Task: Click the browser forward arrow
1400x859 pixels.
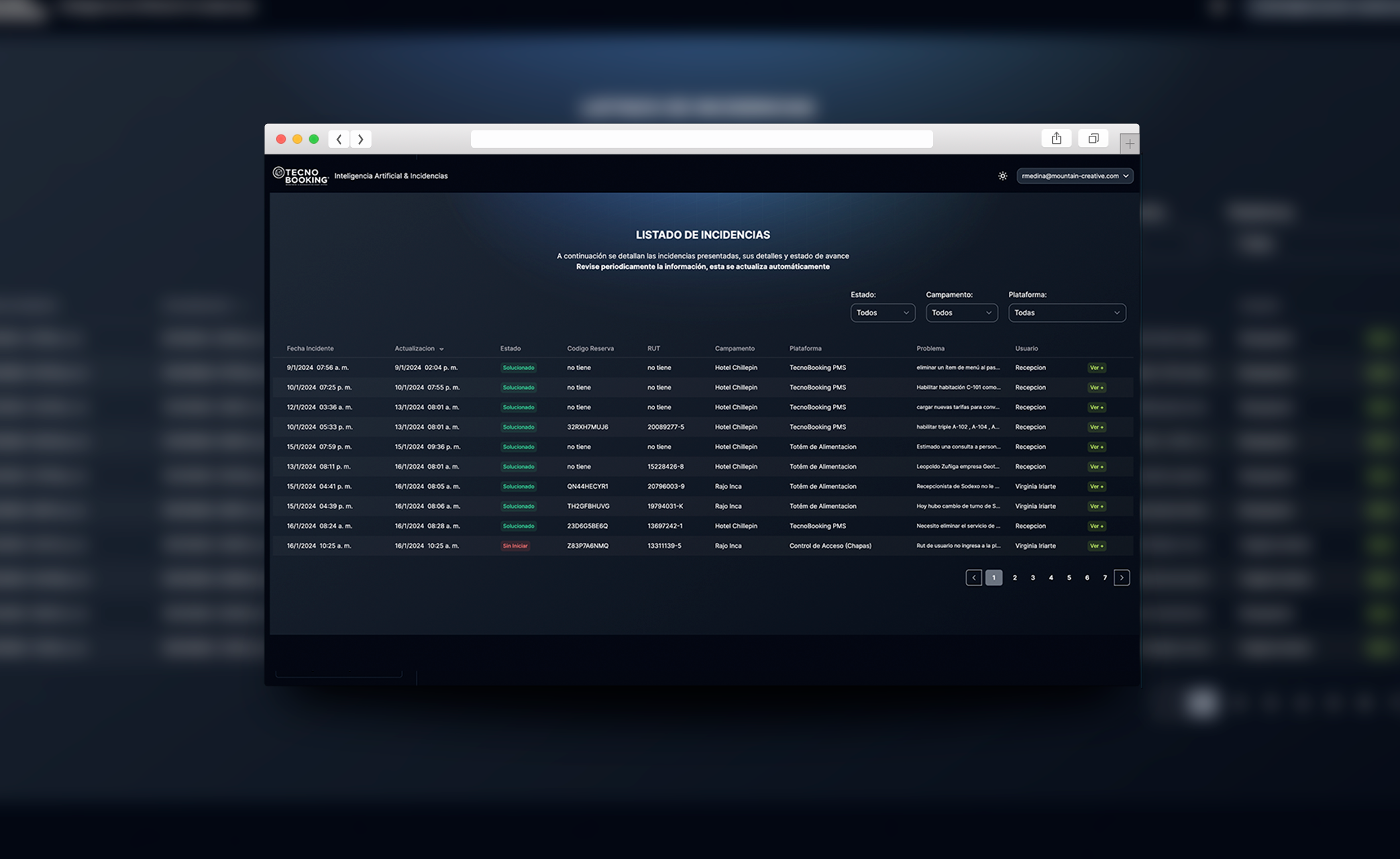Action: pos(361,139)
